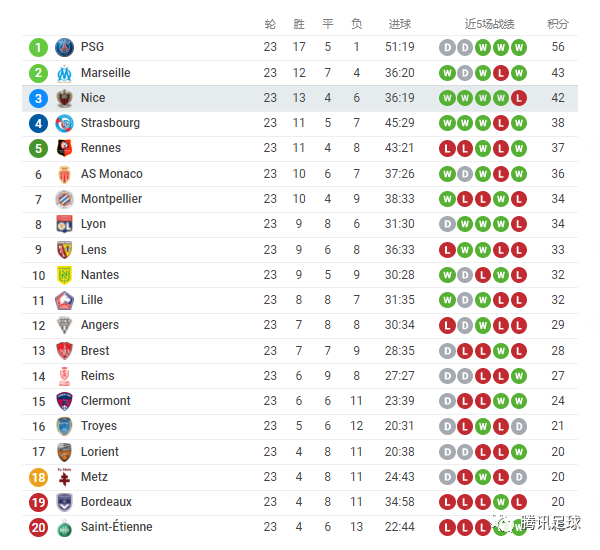Click the Marseille club logo
The height and width of the screenshot is (550, 600).
[64, 73]
